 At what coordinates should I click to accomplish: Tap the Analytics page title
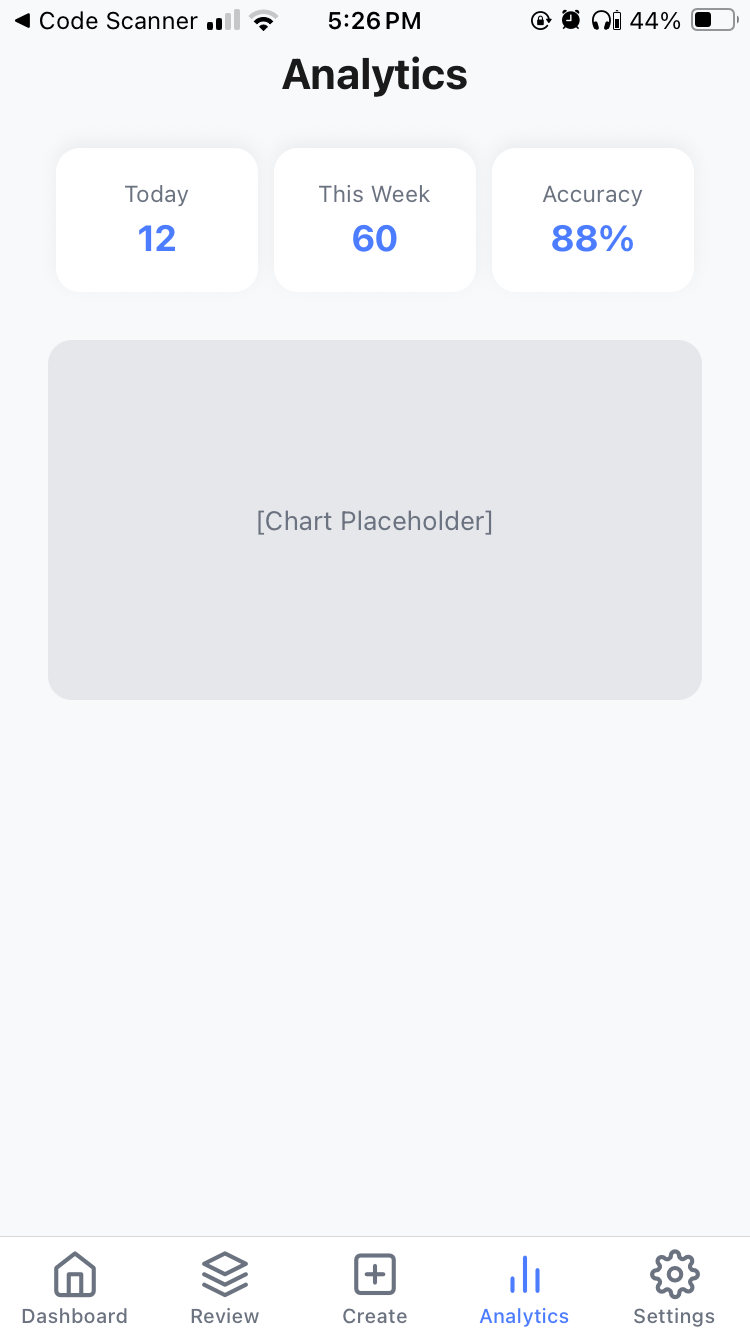pyautogui.click(x=375, y=75)
